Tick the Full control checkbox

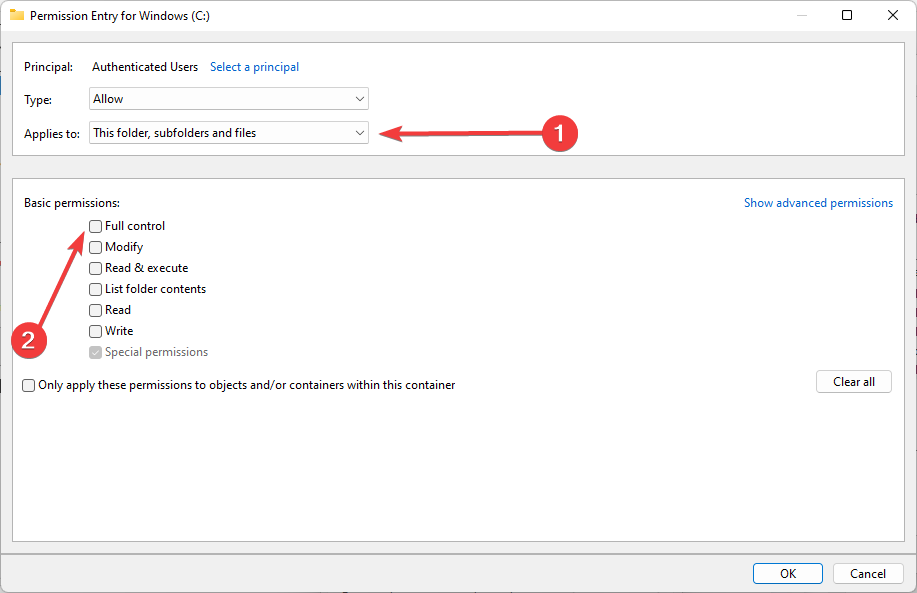tap(95, 226)
